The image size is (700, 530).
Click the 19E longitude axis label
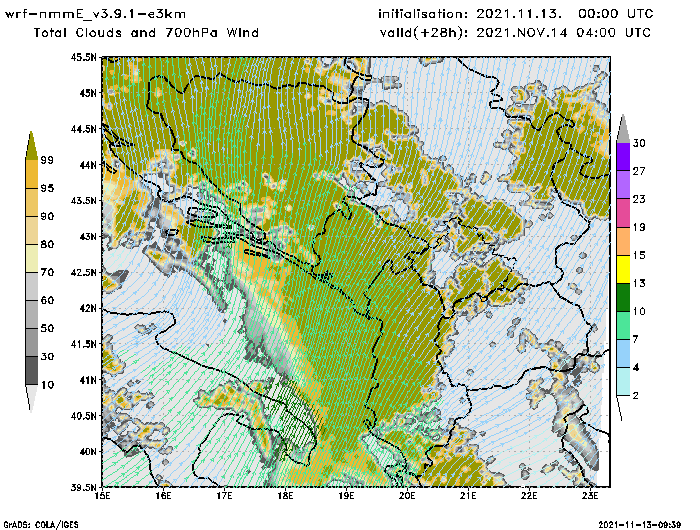346,496
